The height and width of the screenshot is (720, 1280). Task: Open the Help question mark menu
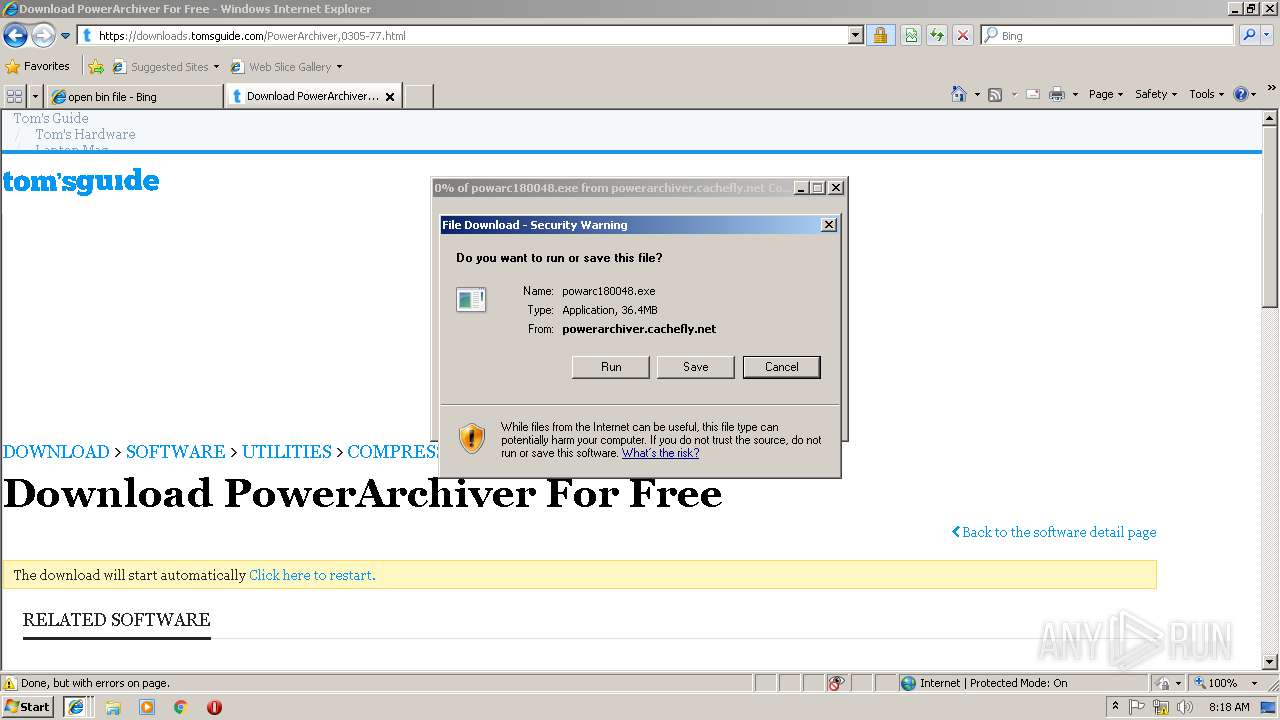pos(1245,94)
